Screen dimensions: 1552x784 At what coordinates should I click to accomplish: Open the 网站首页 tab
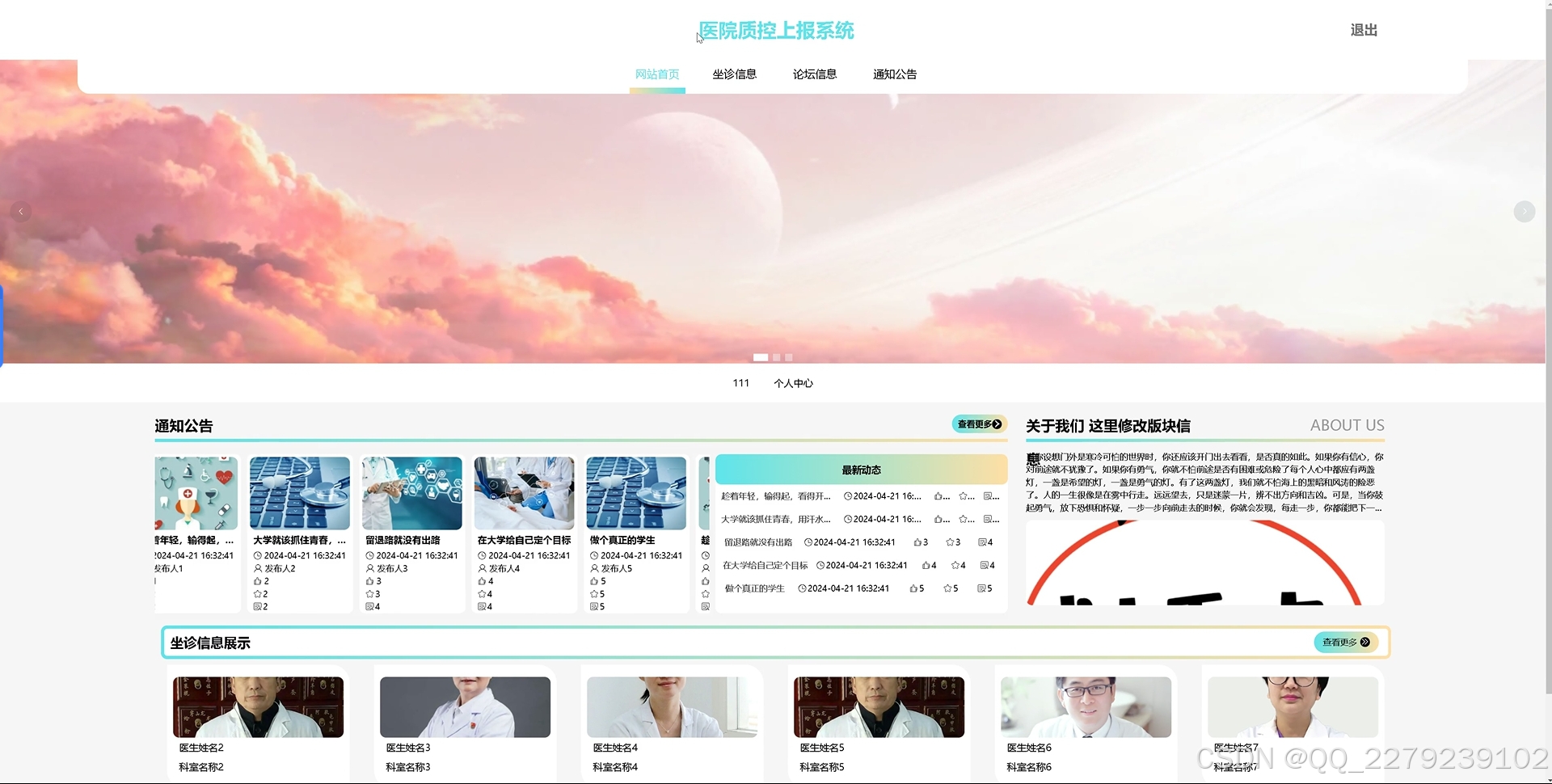click(657, 74)
